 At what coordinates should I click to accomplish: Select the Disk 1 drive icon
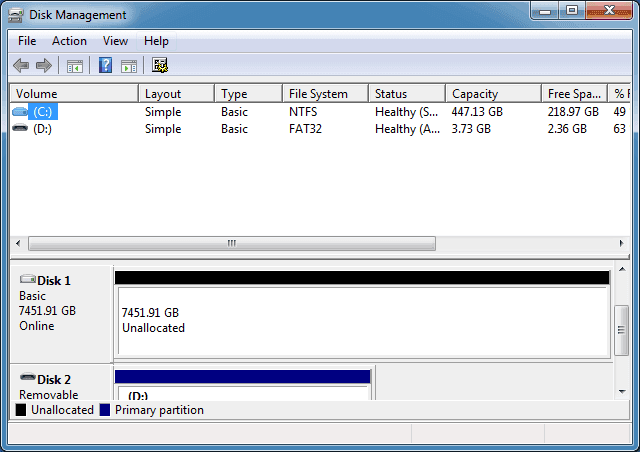coord(28,279)
